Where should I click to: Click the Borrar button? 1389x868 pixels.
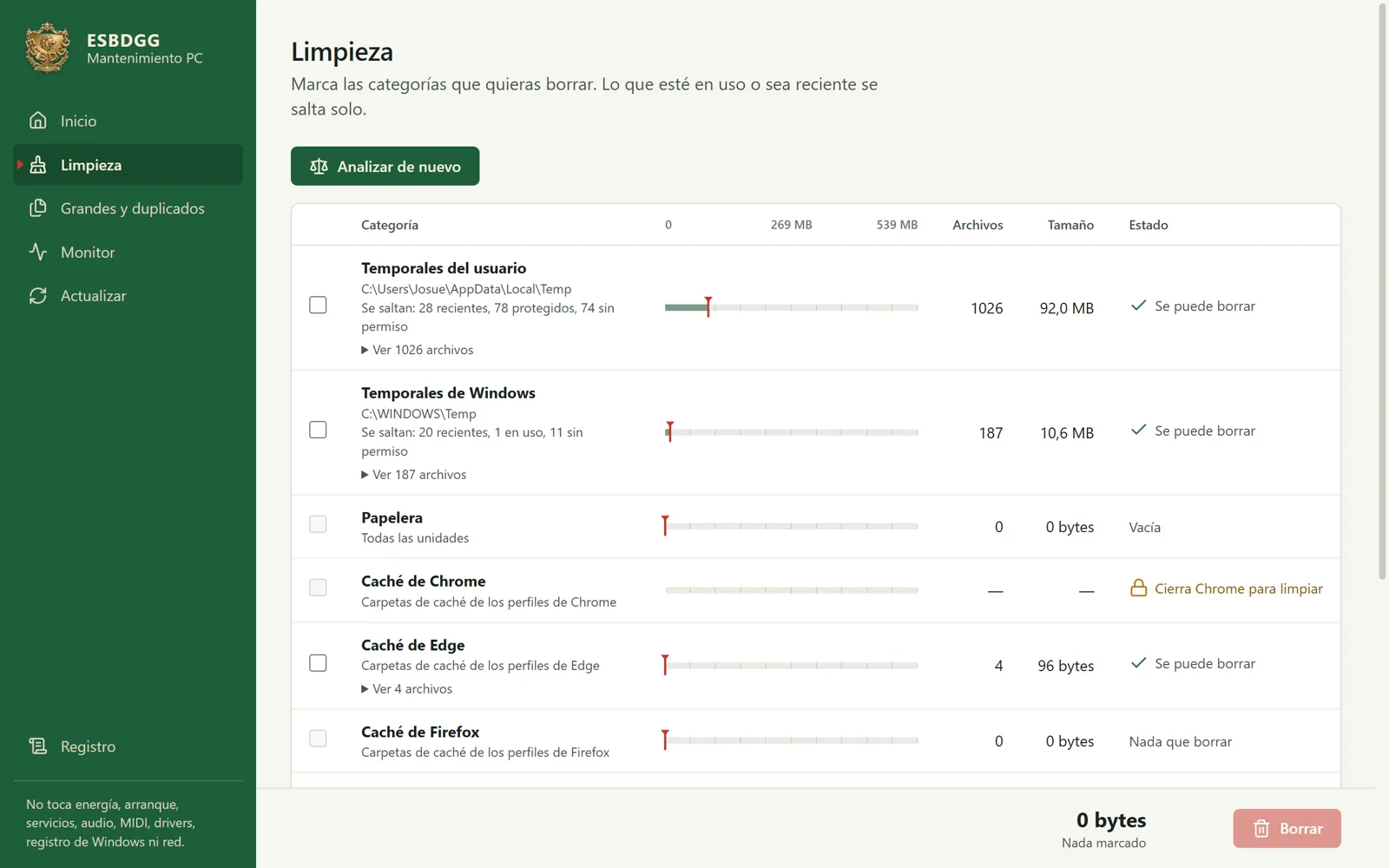[1287, 829]
